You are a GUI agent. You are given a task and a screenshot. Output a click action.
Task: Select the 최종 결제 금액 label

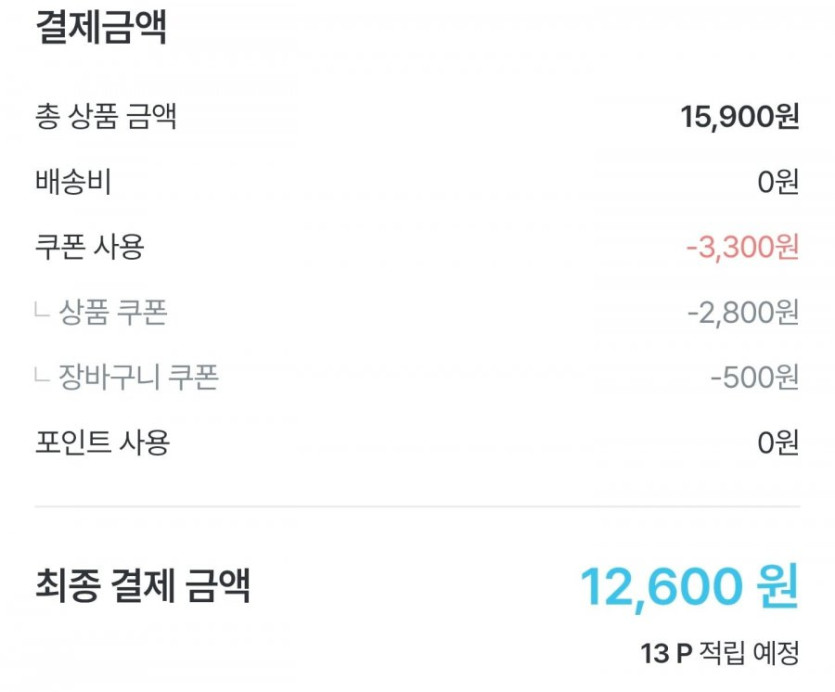[x=142, y=585]
